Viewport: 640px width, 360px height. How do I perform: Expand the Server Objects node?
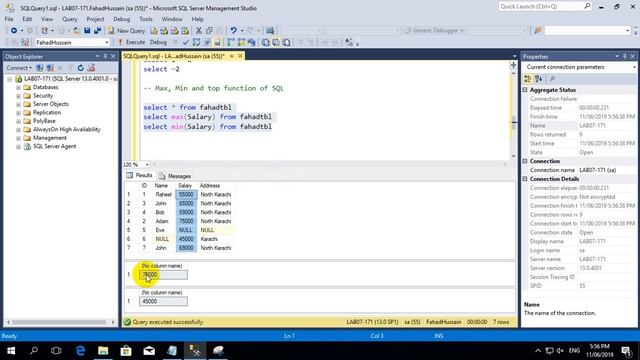pos(18,104)
